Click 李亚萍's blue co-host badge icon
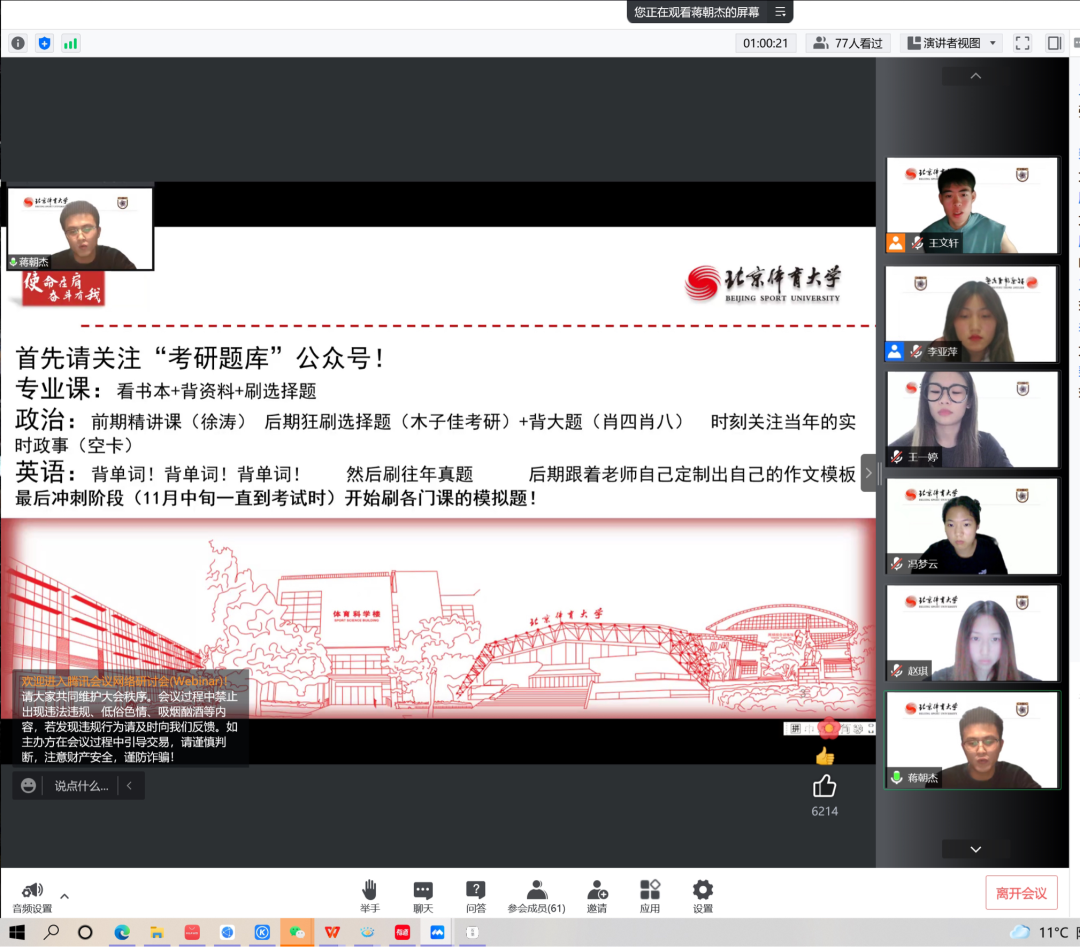 [895, 351]
